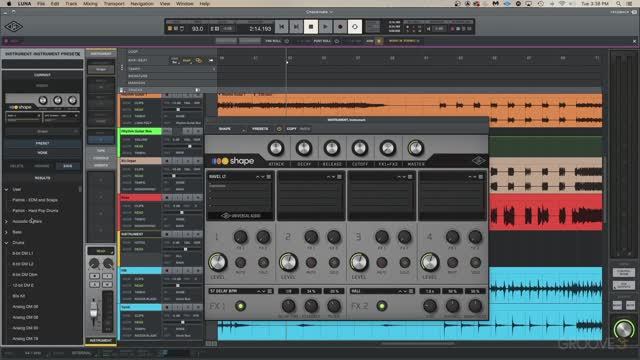Screen dimensions: 640x360
Task: Click the layer 4 FX 2 send knob
Action: click(475, 237)
